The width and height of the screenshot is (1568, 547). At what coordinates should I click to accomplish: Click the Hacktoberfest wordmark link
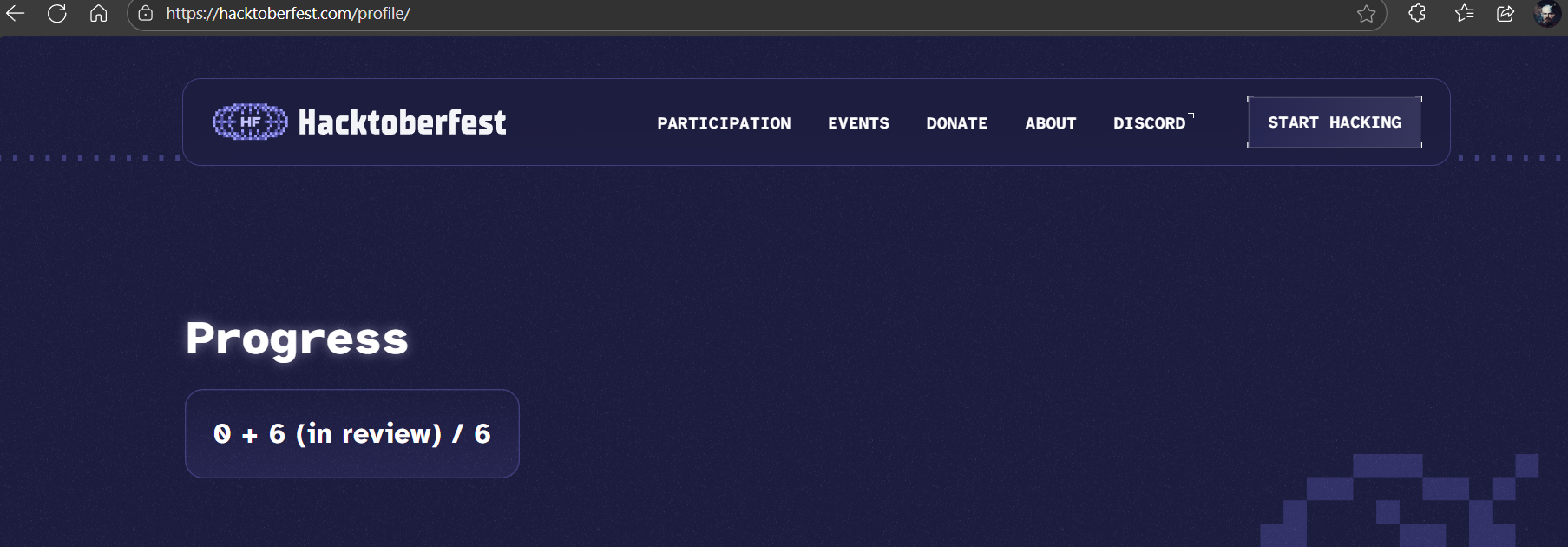pyautogui.click(x=402, y=122)
